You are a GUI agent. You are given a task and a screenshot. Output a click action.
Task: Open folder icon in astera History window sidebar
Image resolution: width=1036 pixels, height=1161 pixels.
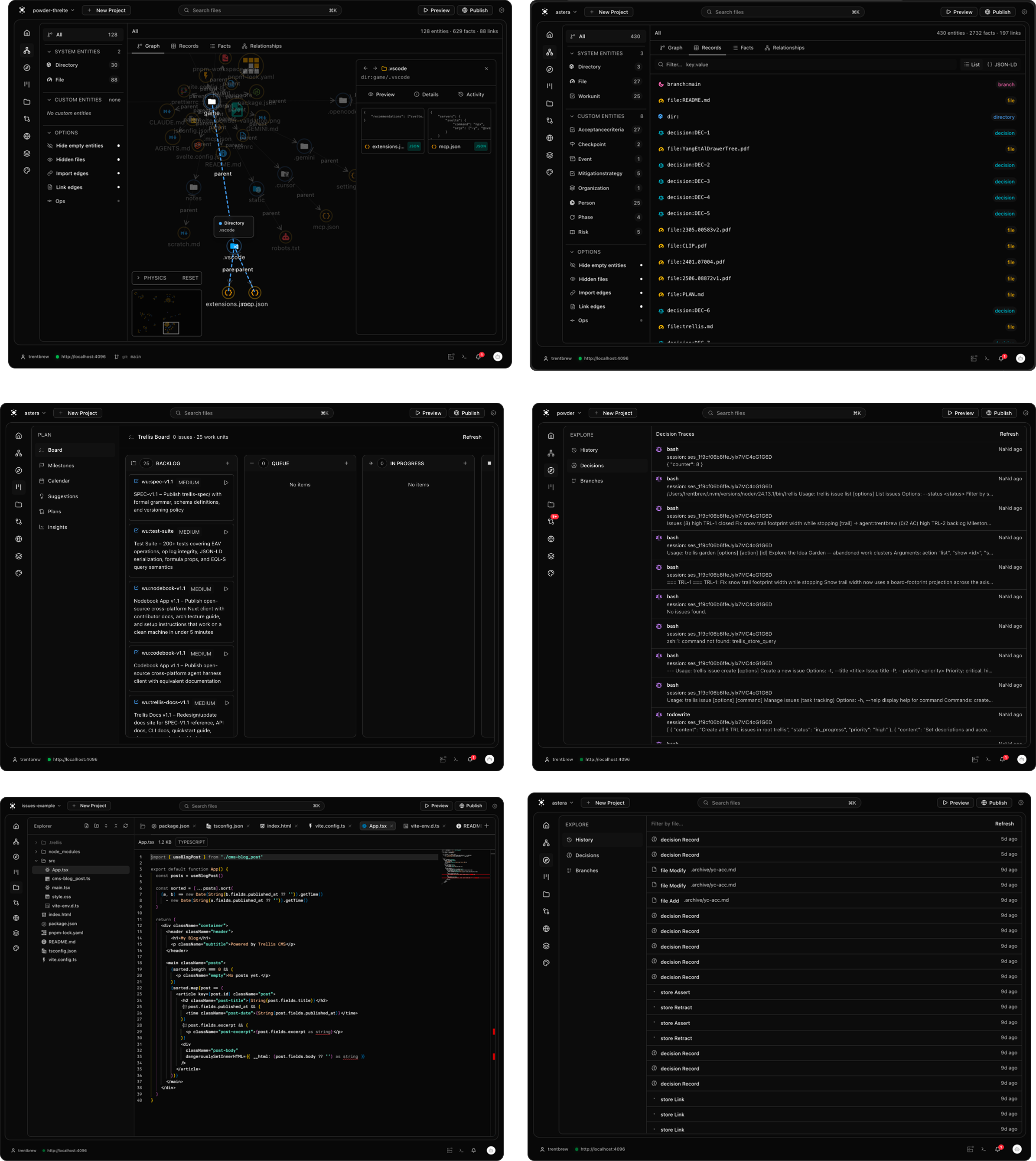(x=546, y=894)
